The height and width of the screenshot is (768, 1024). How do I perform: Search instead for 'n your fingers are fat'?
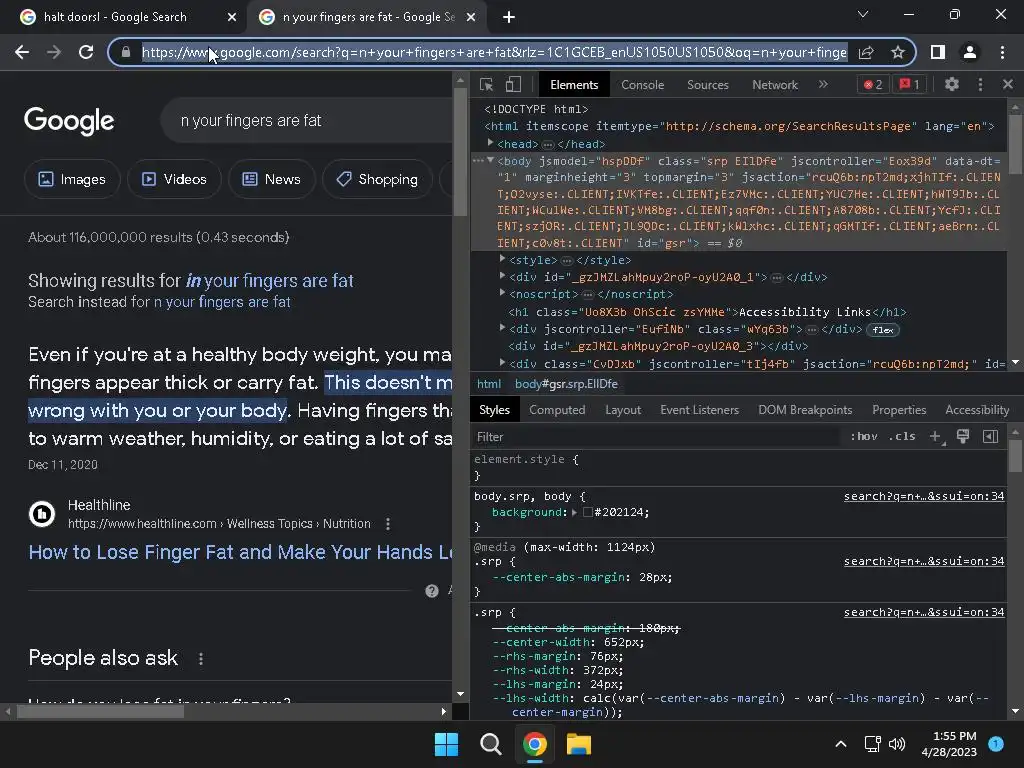222,302
